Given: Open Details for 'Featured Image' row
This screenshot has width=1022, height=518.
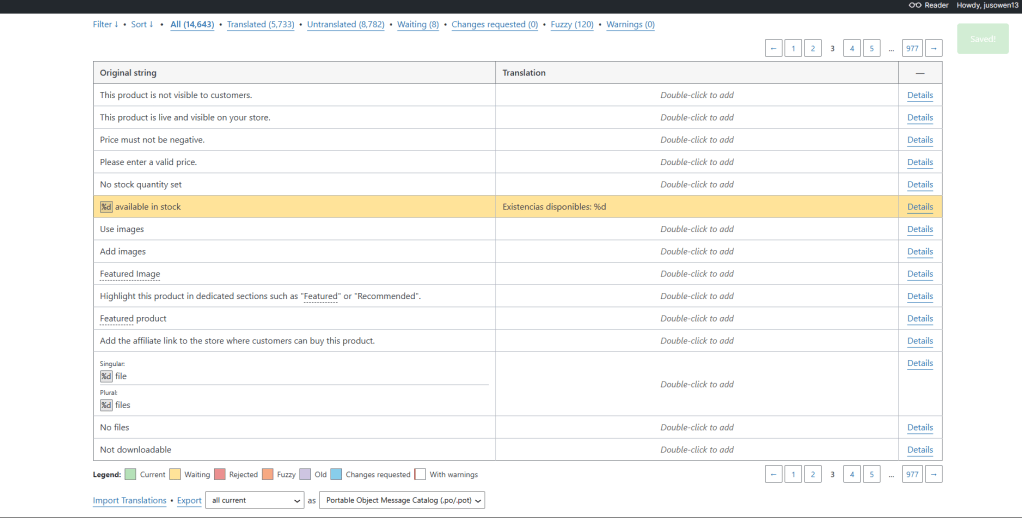Looking at the screenshot, I should click(x=920, y=274).
